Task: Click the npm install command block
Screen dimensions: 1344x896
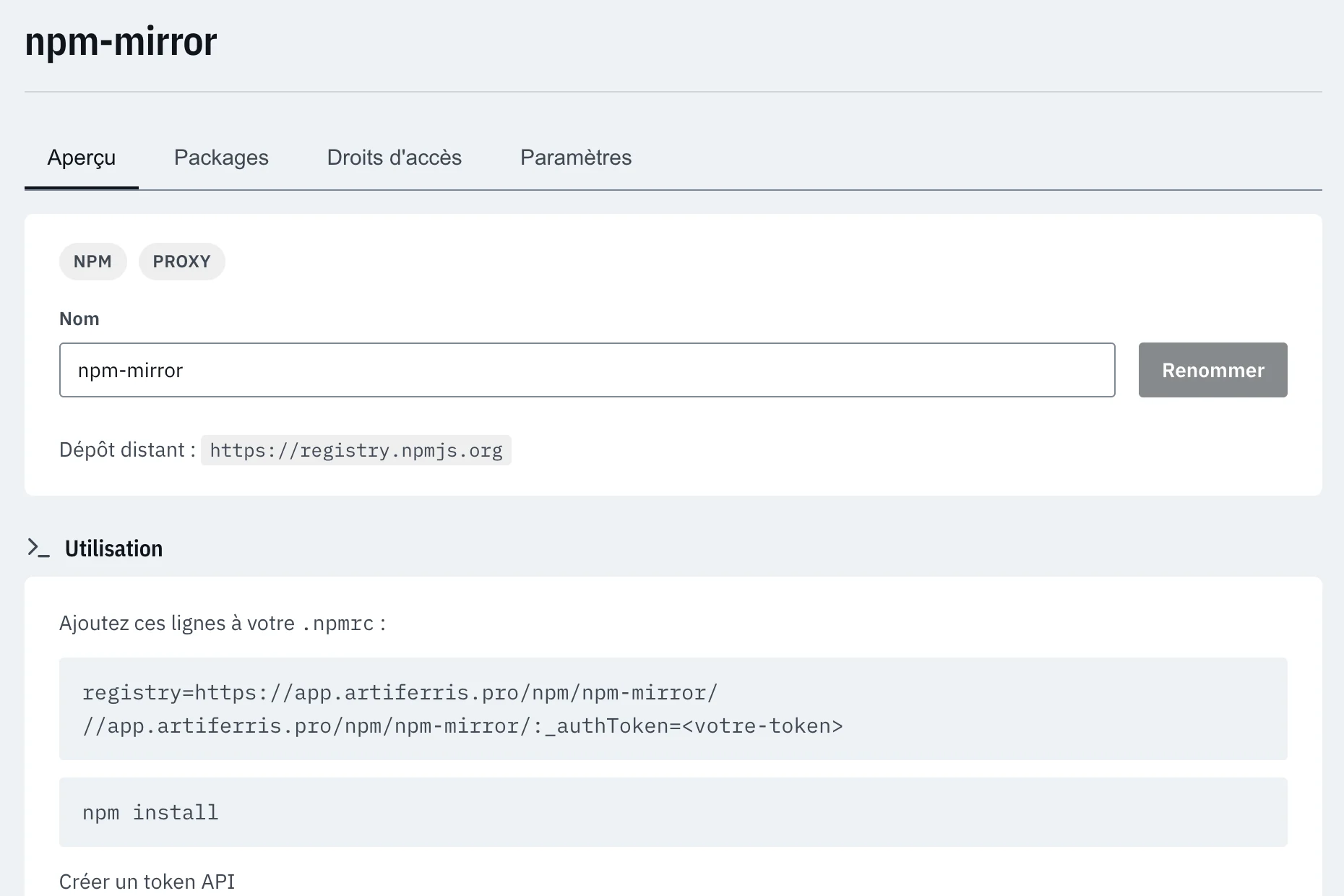Action: tap(673, 812)
